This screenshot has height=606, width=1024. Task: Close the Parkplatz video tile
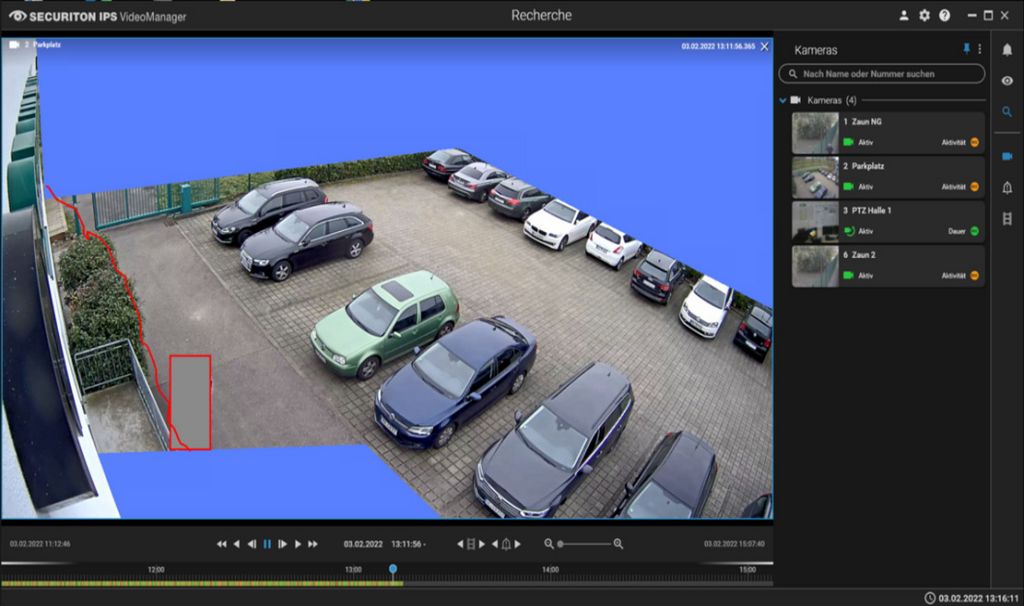[765, 46]
